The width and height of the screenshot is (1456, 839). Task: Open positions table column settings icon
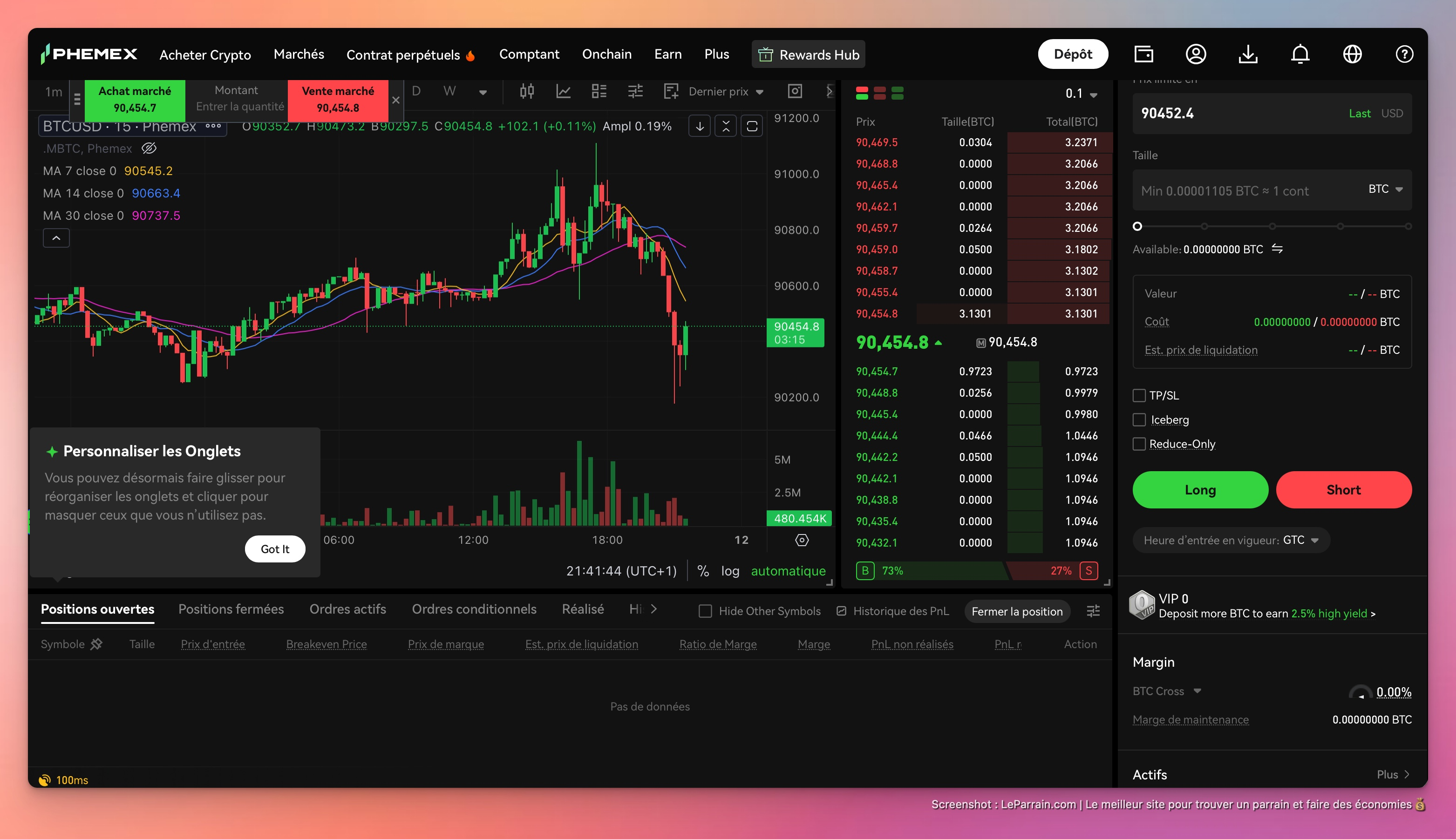1093,611
